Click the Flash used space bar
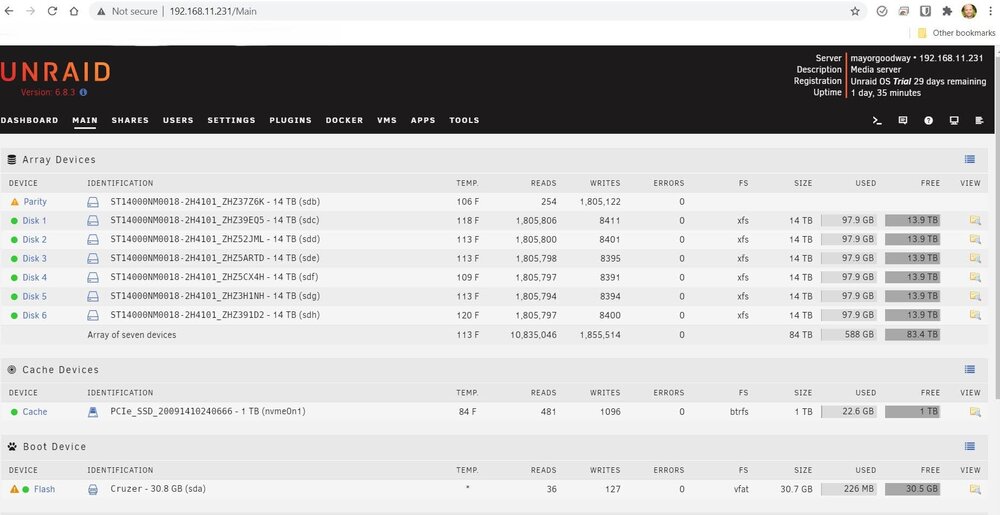This screenshot has height=515, width=1000. pos(849,489)
